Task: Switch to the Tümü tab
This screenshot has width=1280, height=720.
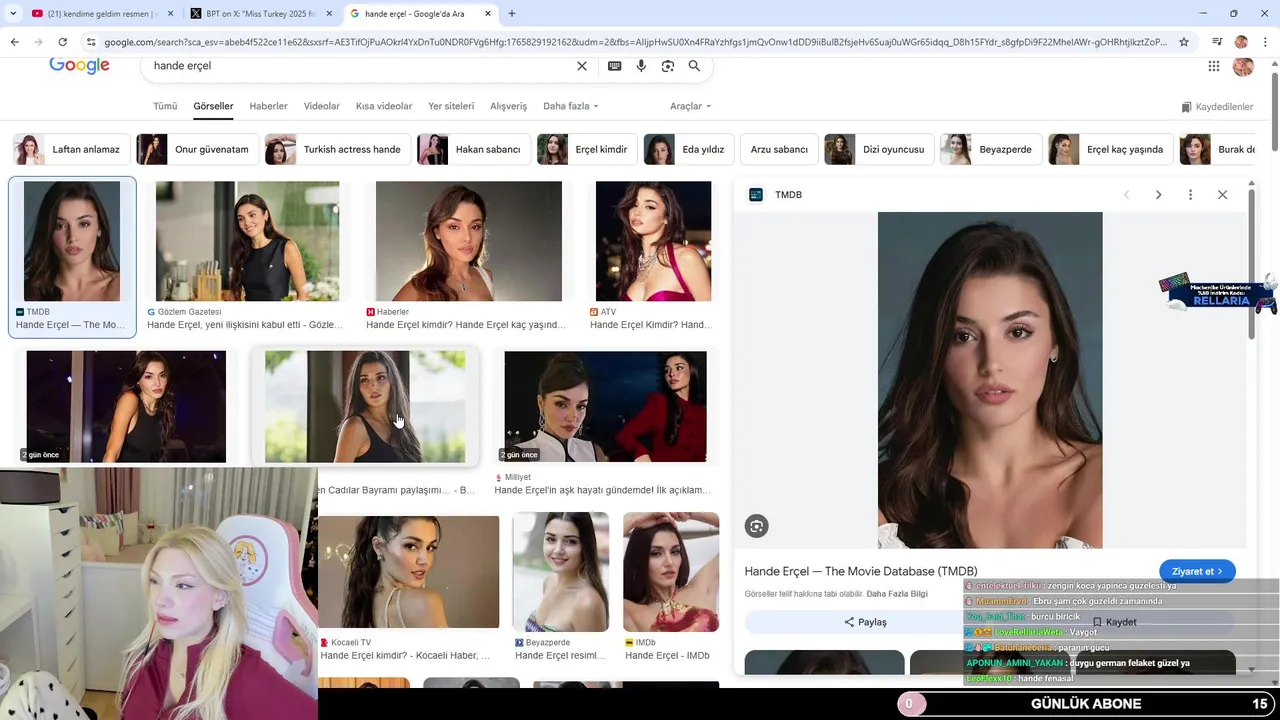Action: pyautogui.click(x=165, y=106)
